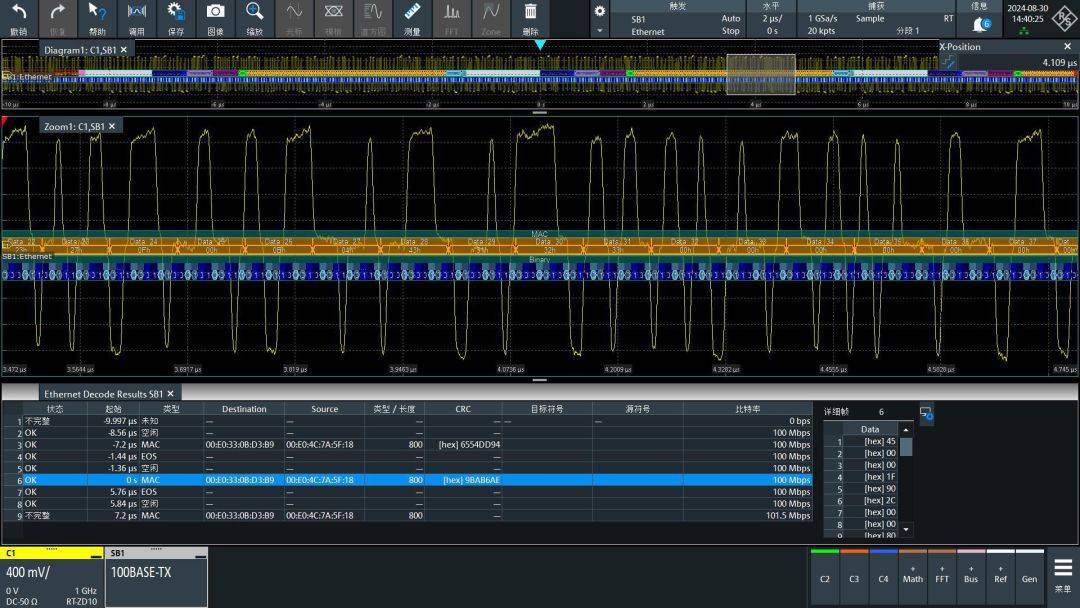1080x608 pixels.
Task: Select the Ethernet Decode Results SB1 tab
Action: pos(101,394)
